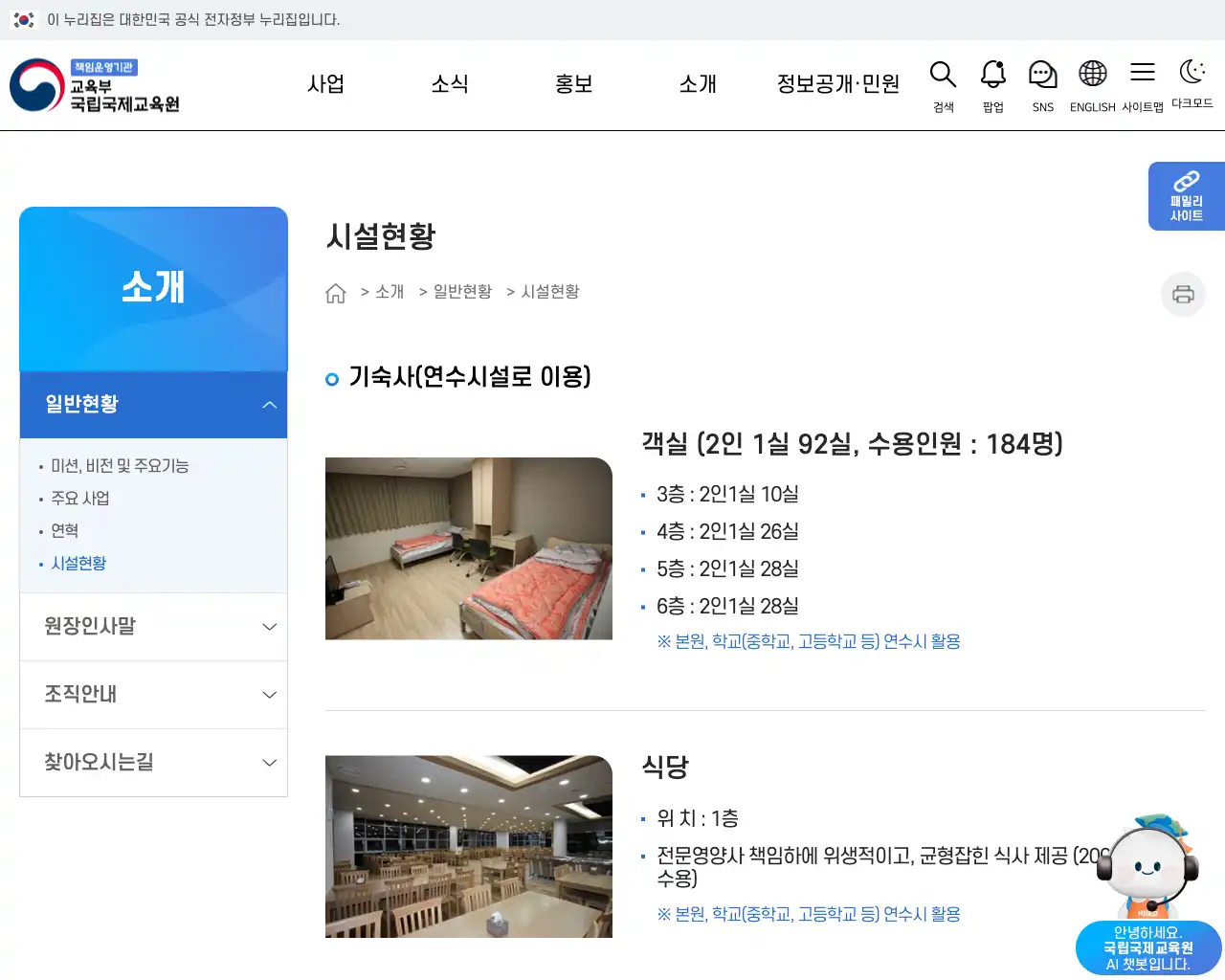Click the '4층 : 2인1실 26실' line

point(727,532)
